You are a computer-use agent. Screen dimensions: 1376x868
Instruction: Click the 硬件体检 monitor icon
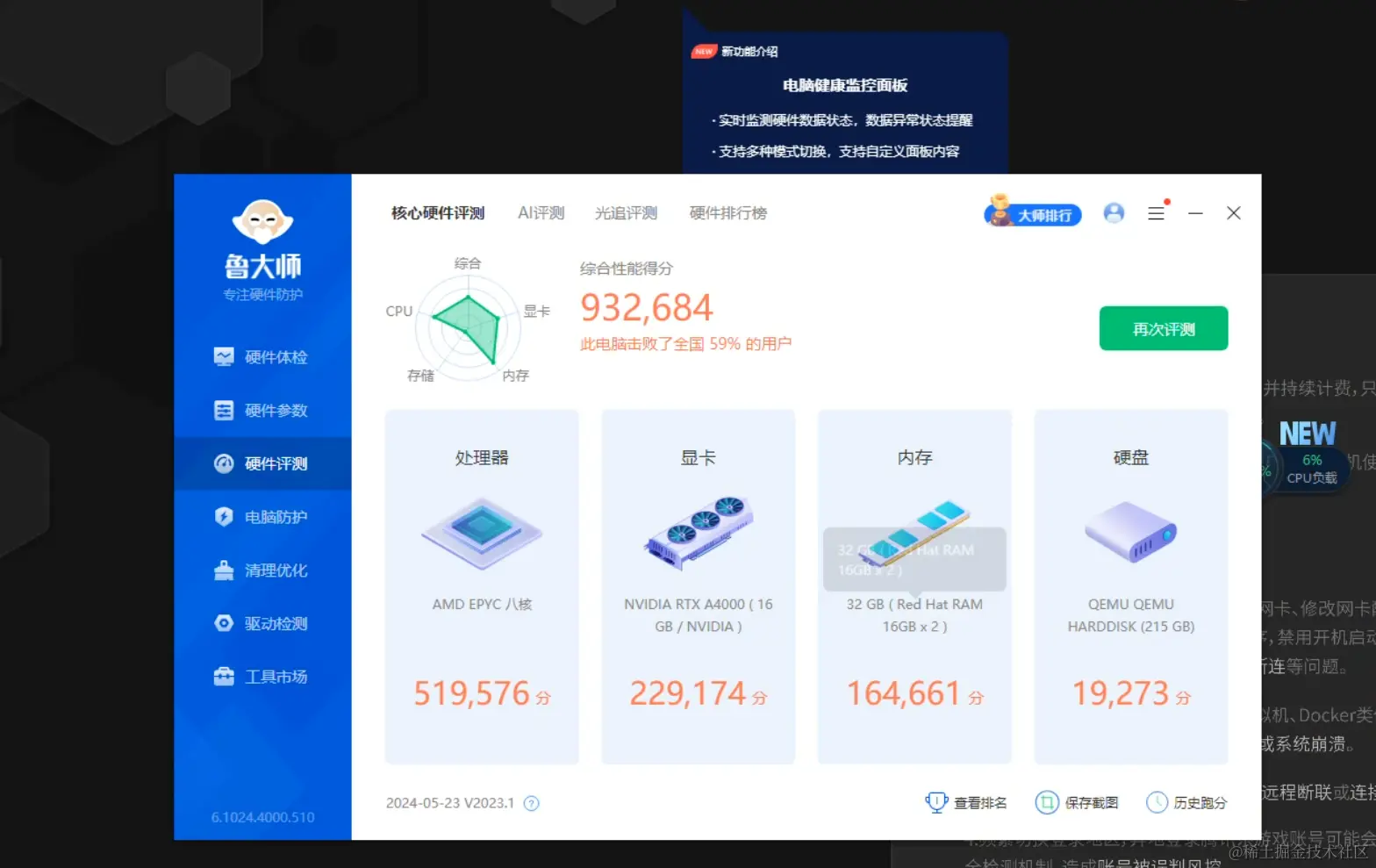point(224,357)
